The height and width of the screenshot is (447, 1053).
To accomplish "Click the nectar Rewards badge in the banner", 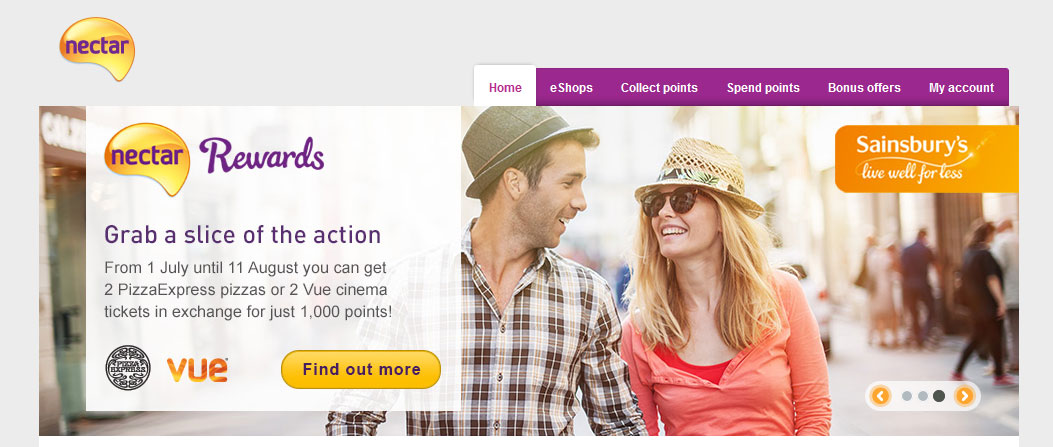I will [x=214, y=158].
